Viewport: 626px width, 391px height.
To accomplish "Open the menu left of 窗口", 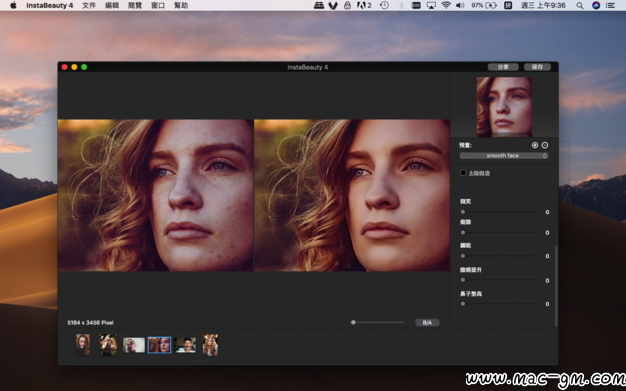I will pos(135,5).
